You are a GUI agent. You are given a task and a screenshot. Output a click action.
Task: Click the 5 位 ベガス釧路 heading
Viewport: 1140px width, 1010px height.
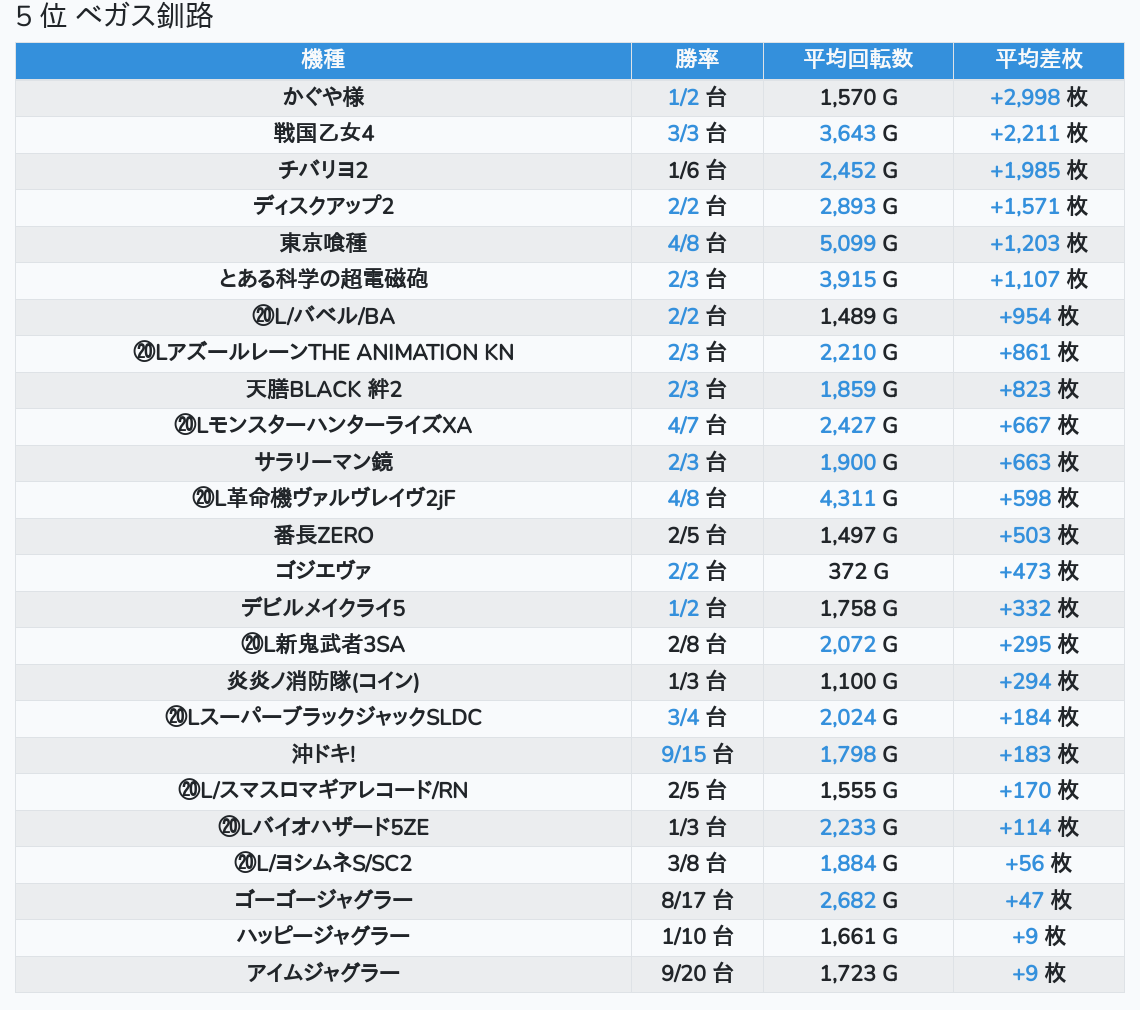tap(115, 17)
